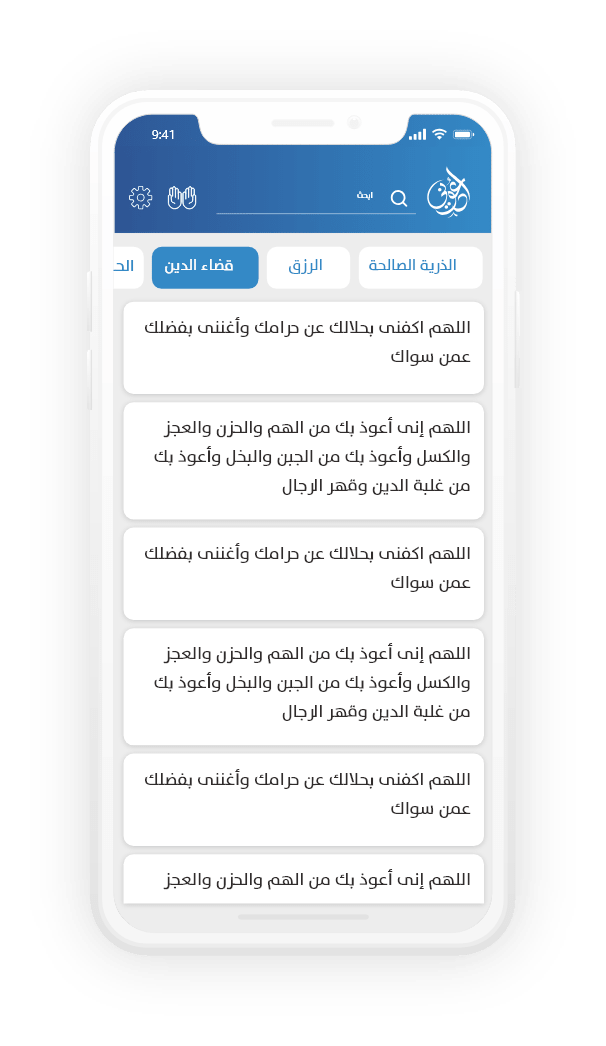Open the last partially visible dua card
The height and width of the screenshot is (1046, 606).
(x=303, y=879)
